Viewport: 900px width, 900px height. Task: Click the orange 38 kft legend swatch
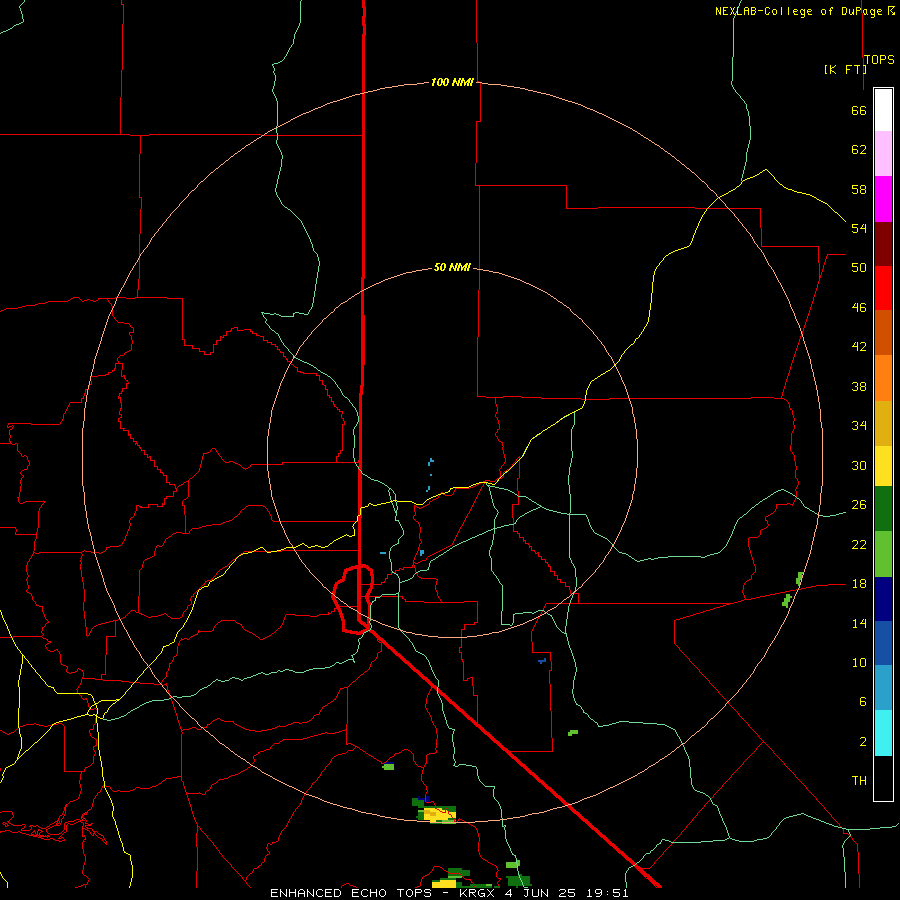tap(883, 378)
